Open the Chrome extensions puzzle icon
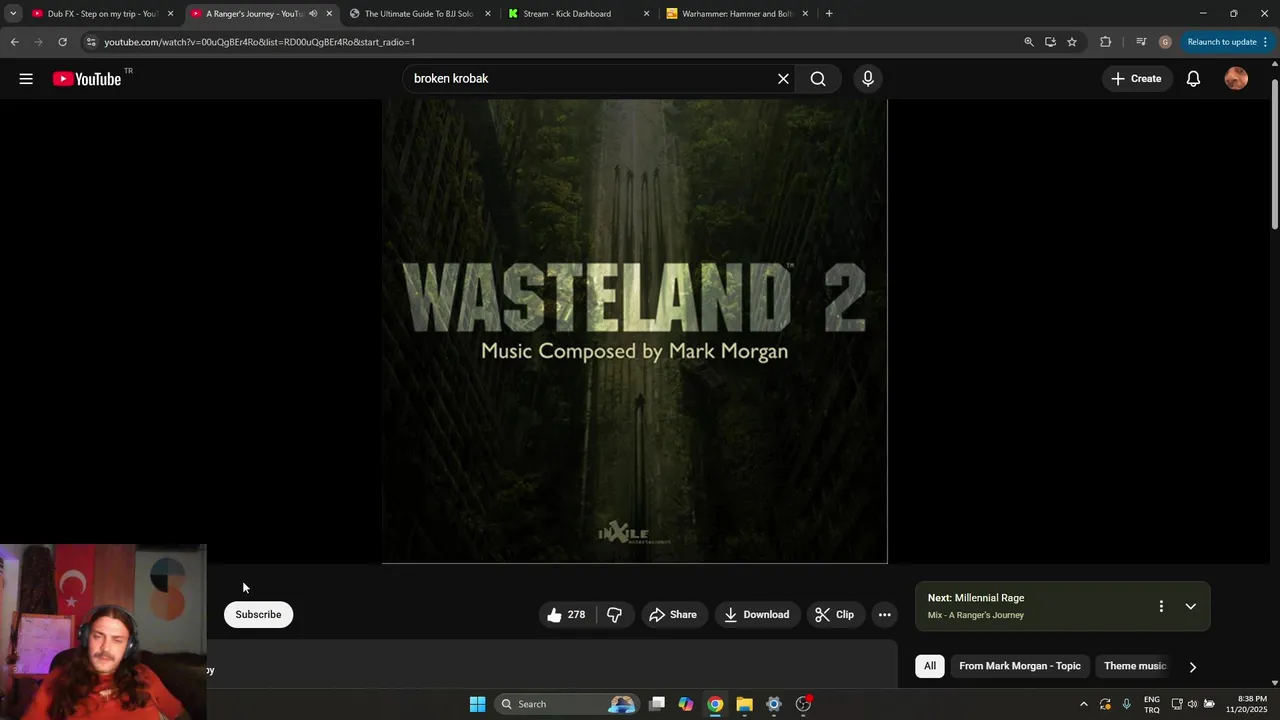Screen dimensions: 1280x720 1105,42
